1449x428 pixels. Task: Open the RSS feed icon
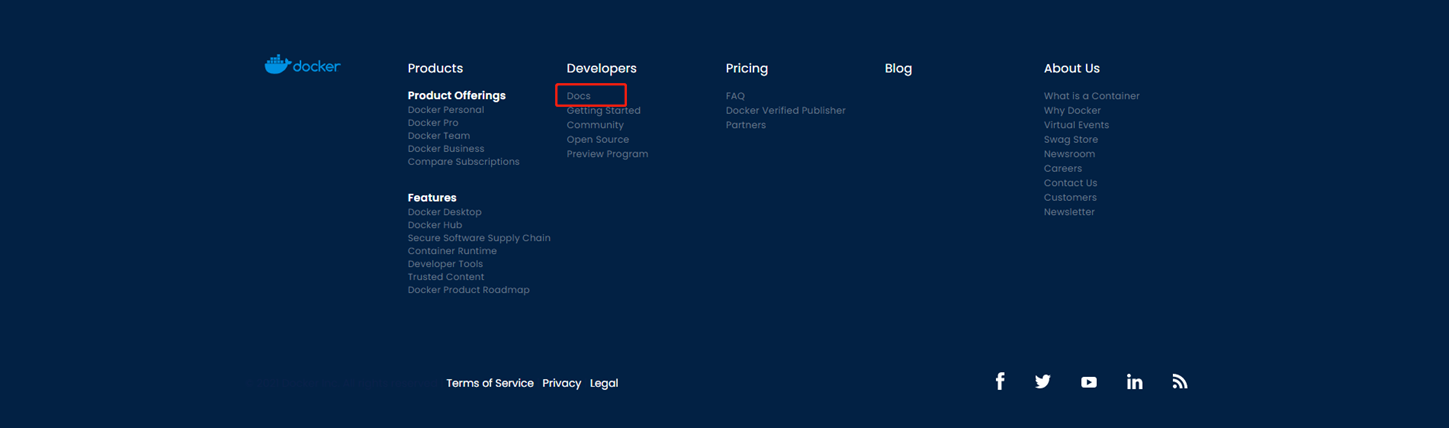pos(1180,382)
